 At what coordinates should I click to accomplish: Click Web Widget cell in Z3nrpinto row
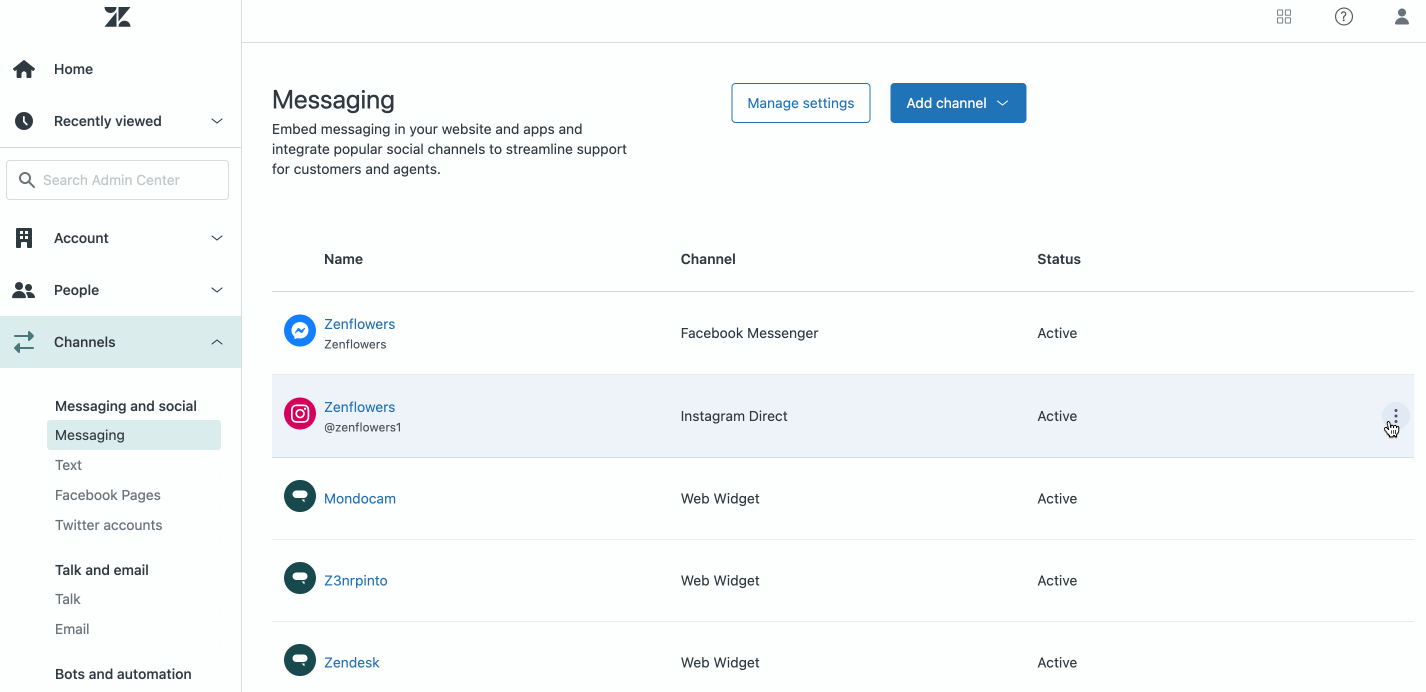[720, 580]
